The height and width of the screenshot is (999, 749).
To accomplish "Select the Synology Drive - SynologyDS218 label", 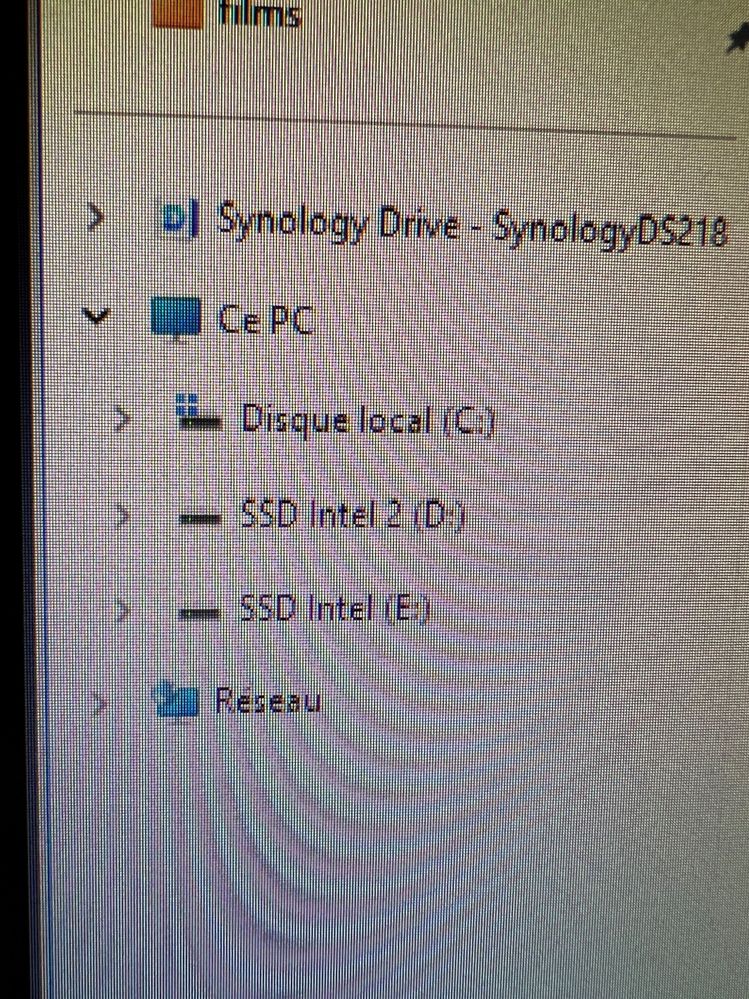I will [471, 227].
